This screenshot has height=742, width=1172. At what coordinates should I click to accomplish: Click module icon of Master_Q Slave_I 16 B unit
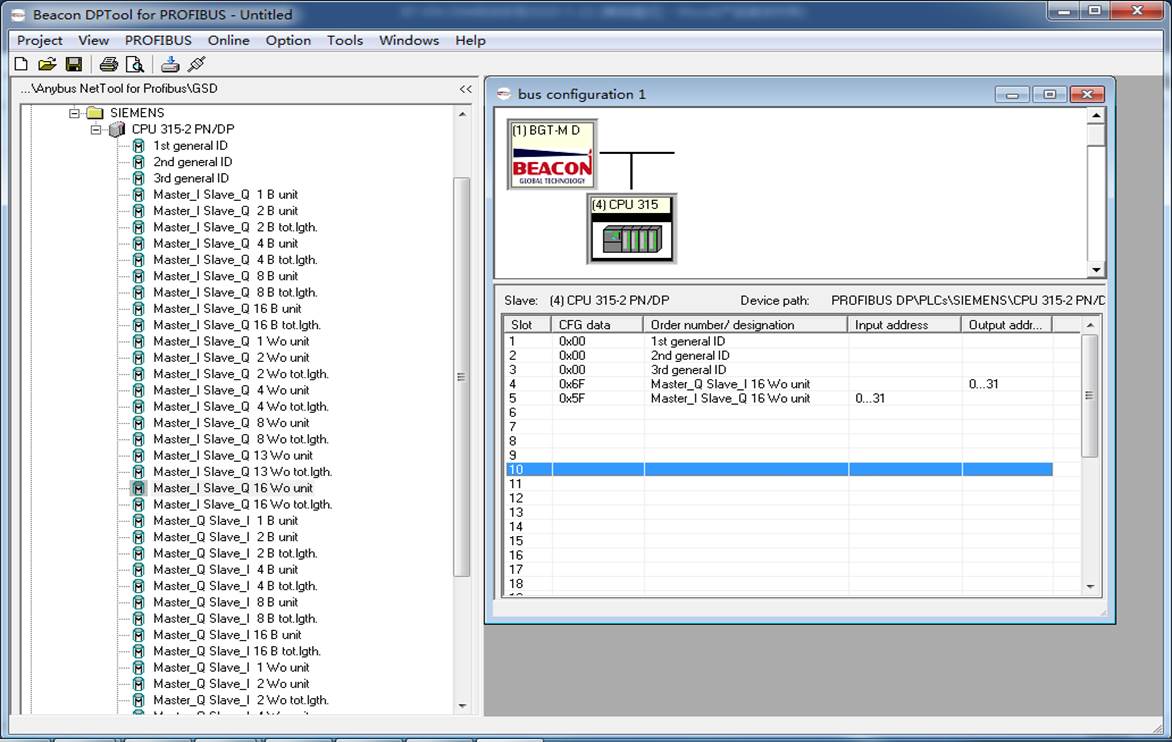[x=138, y=635]
